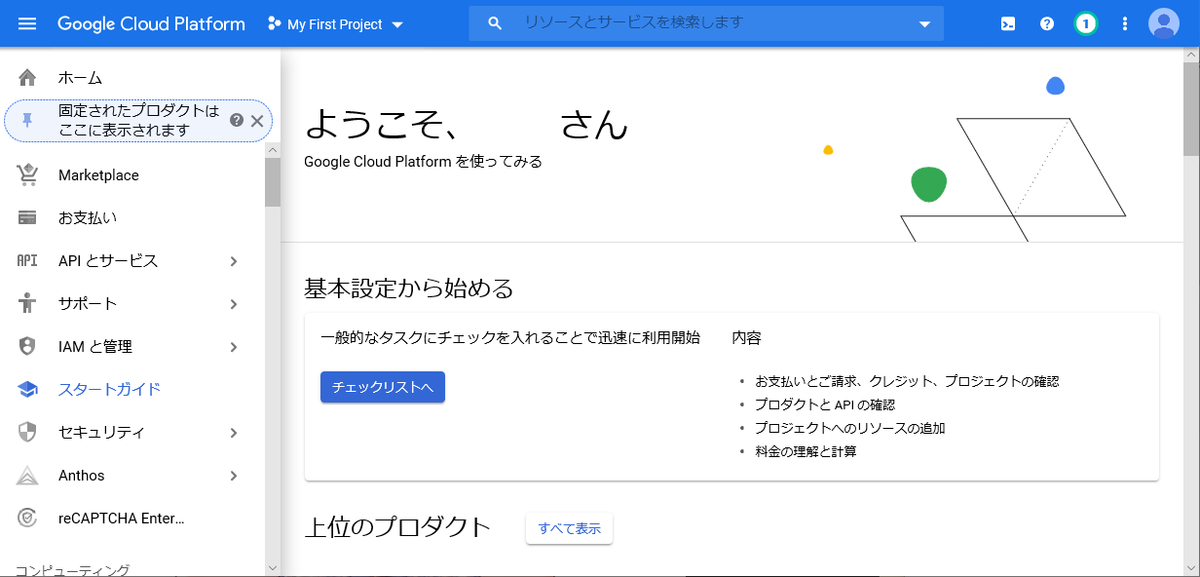The width and height of the screenshot is (1200, 577).
Task: Click the pin icon in pinned products tip
Action: click(28, 121)
